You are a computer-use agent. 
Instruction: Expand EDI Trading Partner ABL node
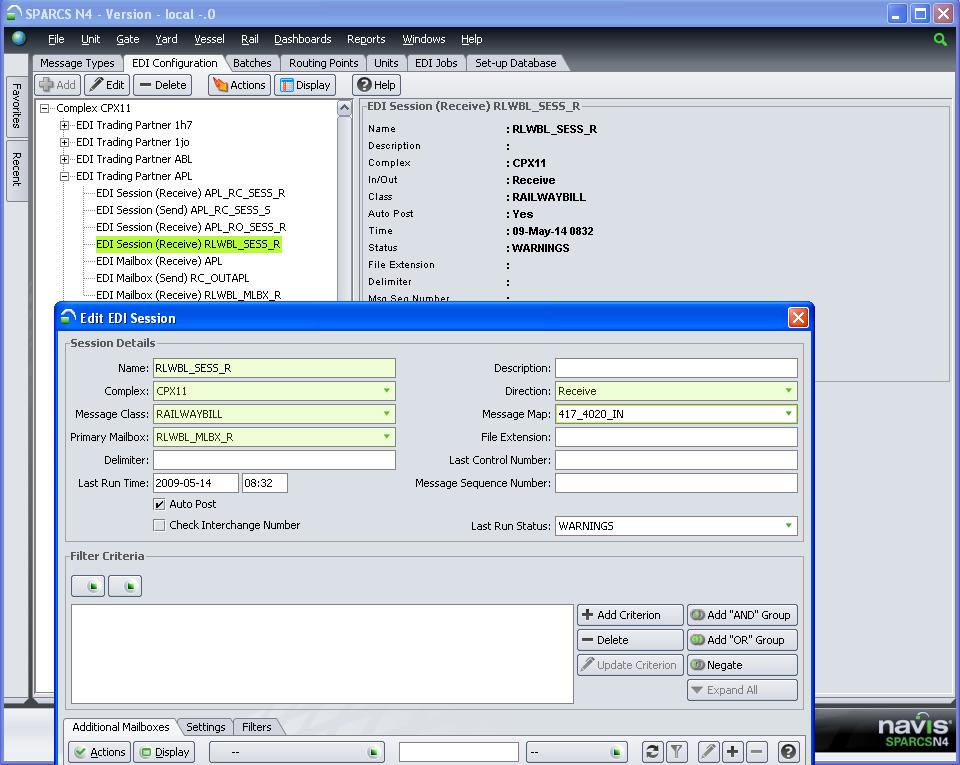64,160
